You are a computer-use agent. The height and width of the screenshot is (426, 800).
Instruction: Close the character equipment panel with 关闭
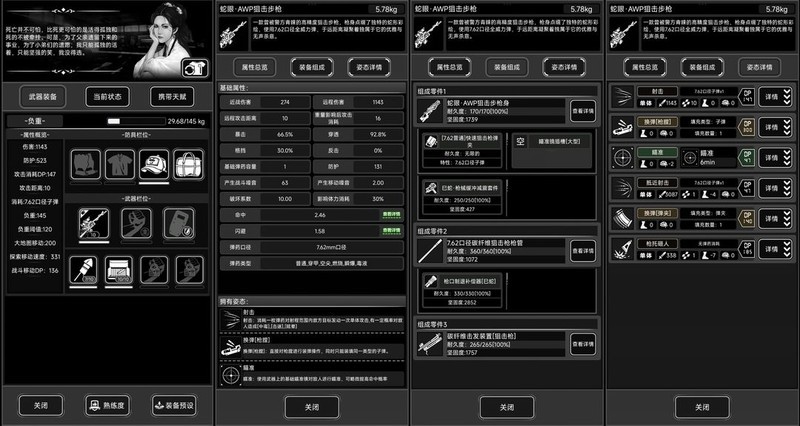(41, 406)
